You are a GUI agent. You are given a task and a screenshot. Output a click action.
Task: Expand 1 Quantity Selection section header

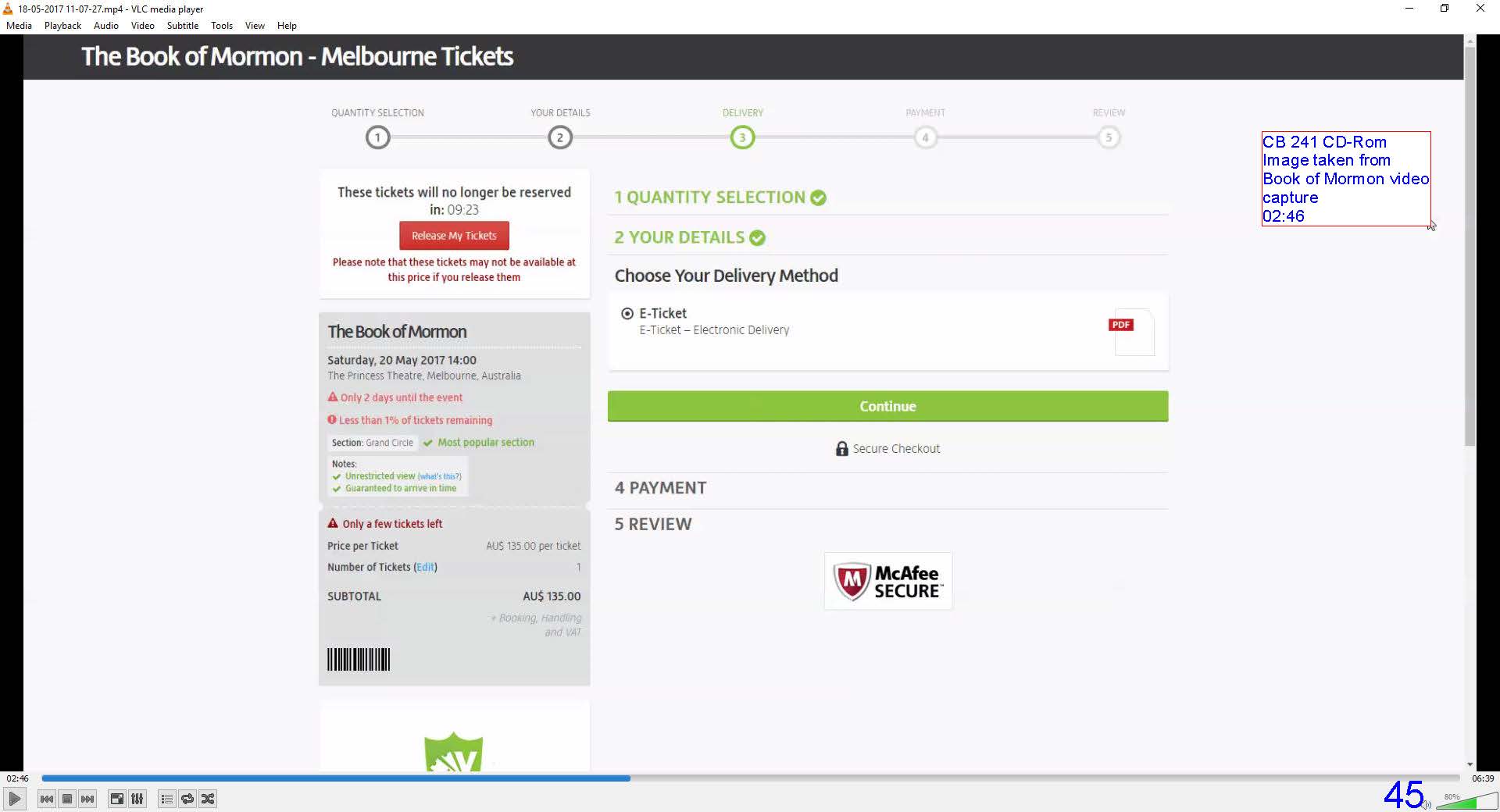click(x=709, y=198)
